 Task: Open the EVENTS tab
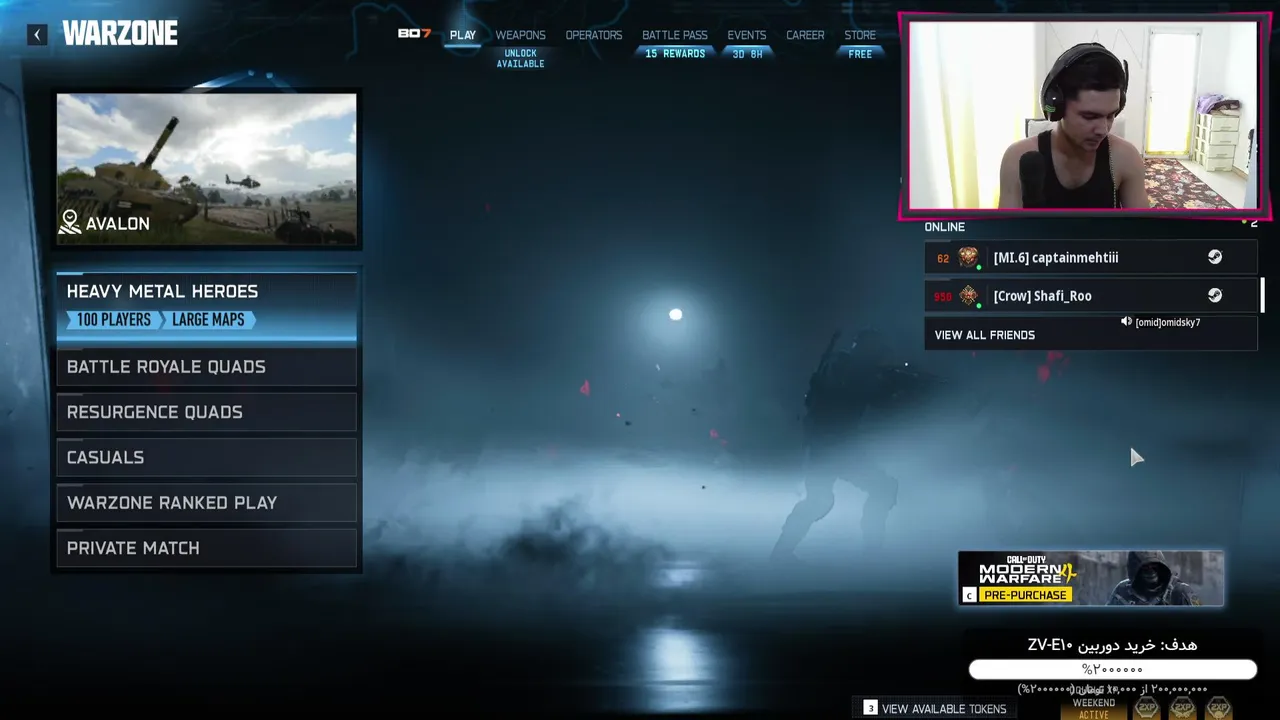[x=747, y=35]
